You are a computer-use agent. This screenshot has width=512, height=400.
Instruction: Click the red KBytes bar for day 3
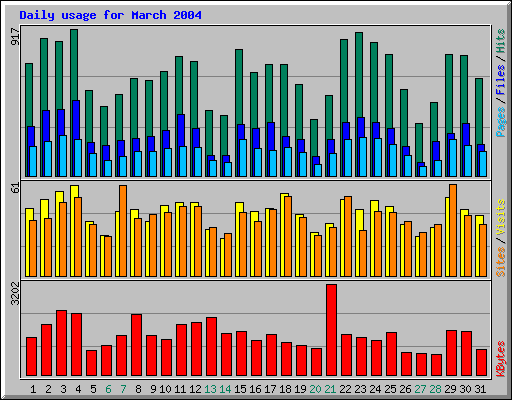coord(62,343)
